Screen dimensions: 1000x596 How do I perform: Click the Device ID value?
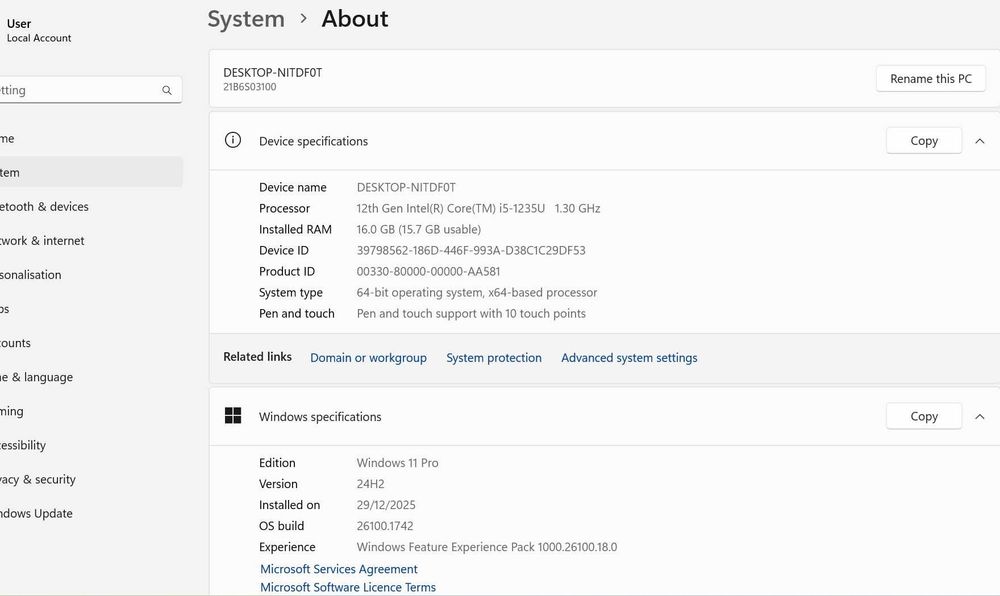471,251
